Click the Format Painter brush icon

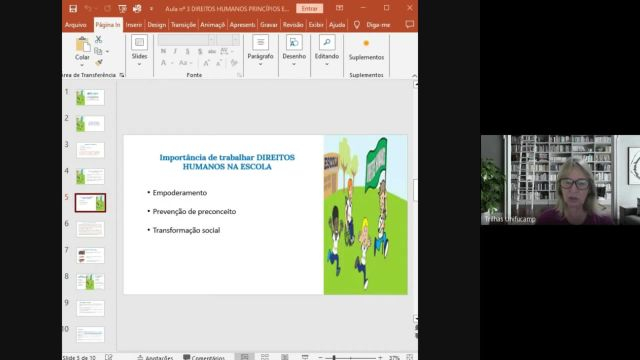(x=98, y=62)
